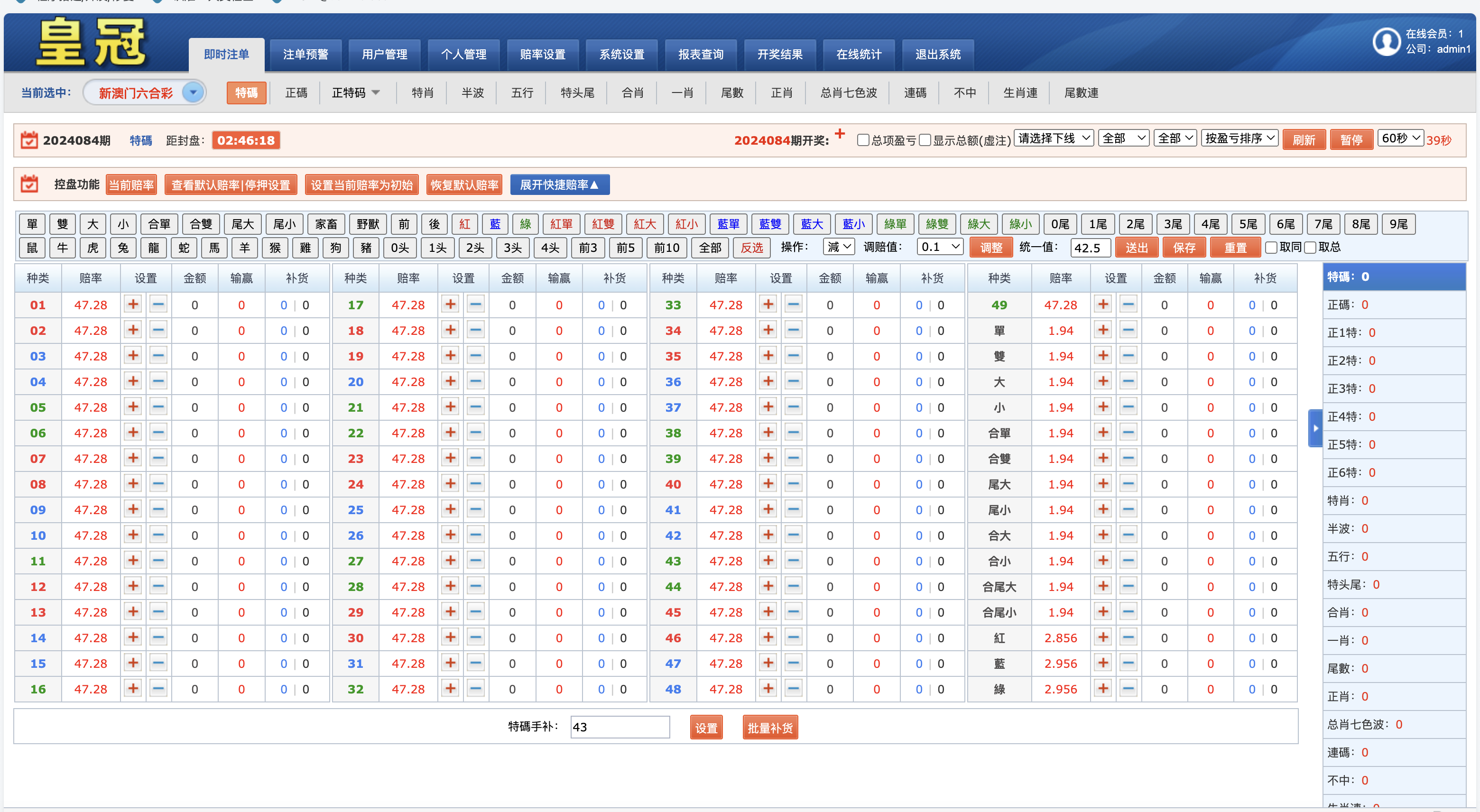Screen dimensions: 1480x812
Task: Click the 批量补货 button
Action: [x=769, y=728]
